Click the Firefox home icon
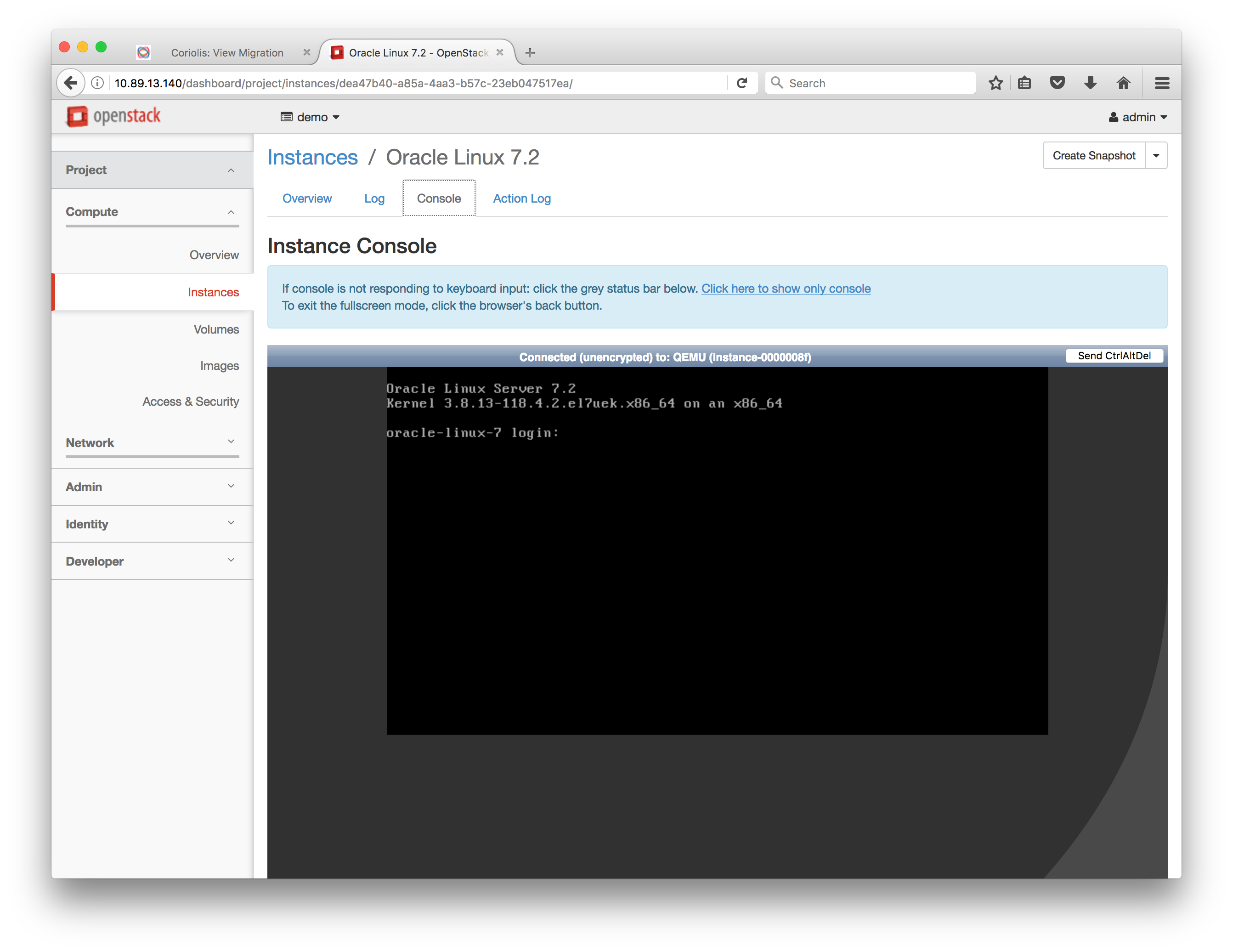This screenshot has width=1233, height=952. [1123, 82]
